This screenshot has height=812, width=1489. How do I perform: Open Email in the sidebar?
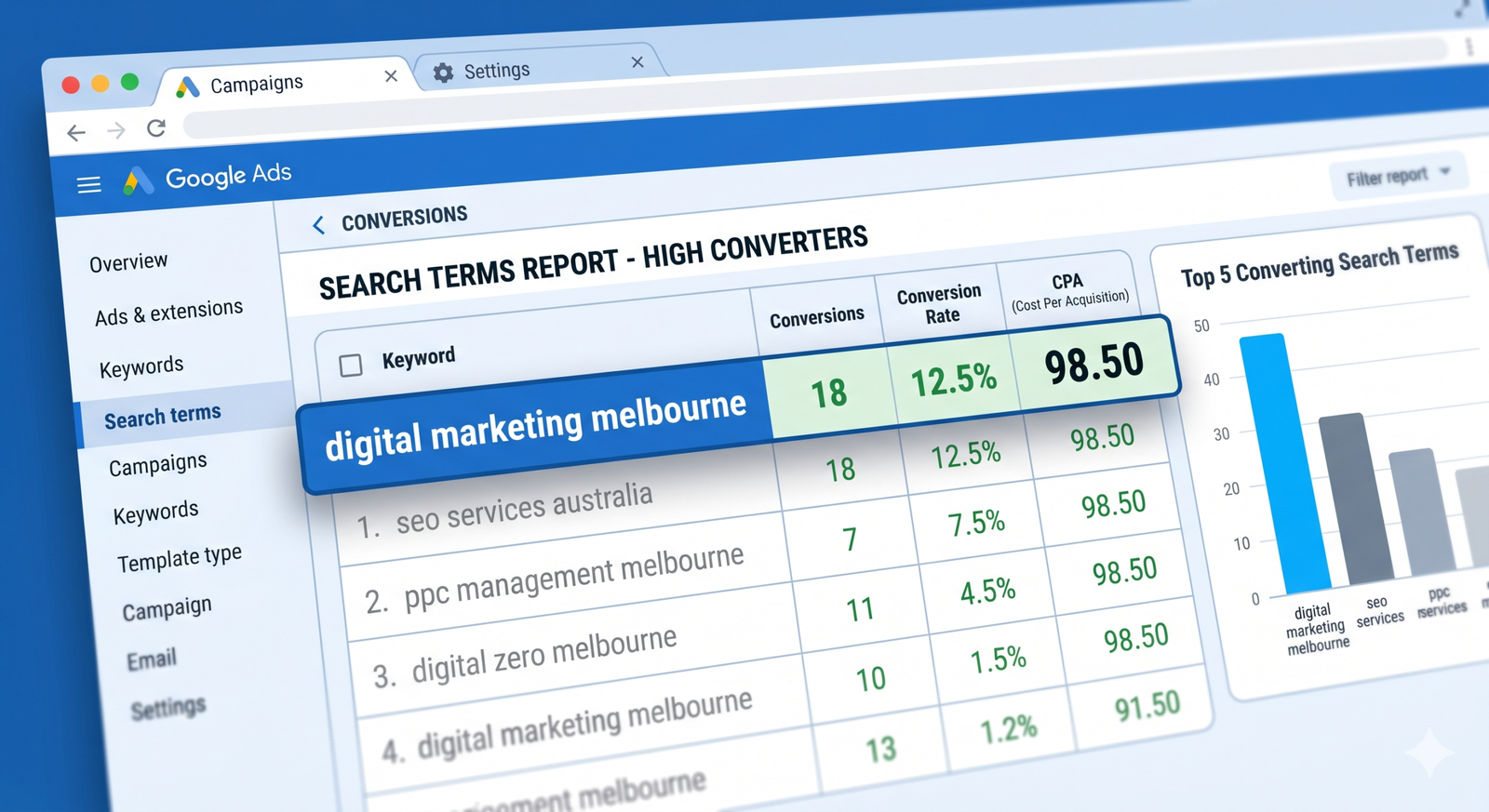pyautogui.click(x=152, y=659)
